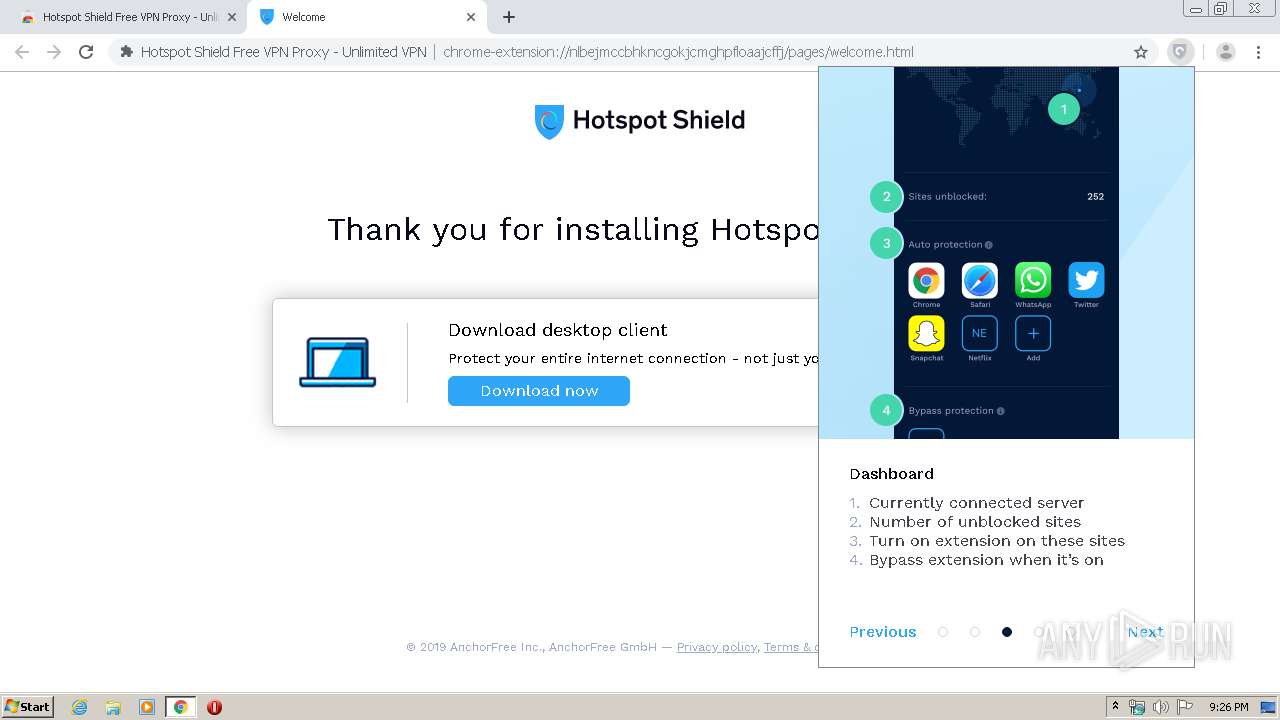Choose the WhatsApp icon in the dashboard
Screen dimensions: 1280x720
tap(1033, 280)
